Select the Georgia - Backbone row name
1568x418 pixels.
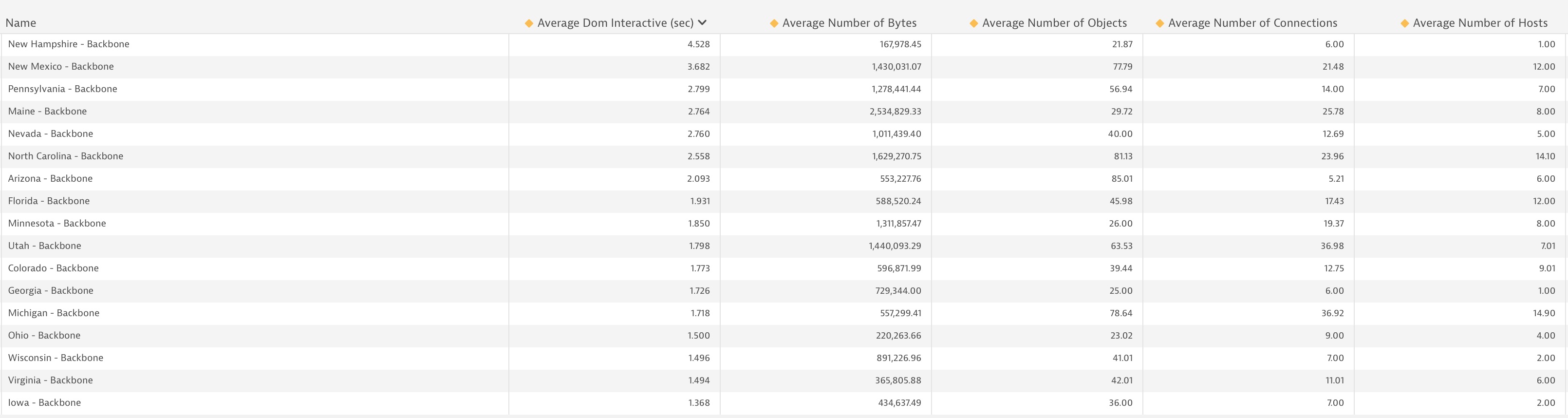click(51, 291)
